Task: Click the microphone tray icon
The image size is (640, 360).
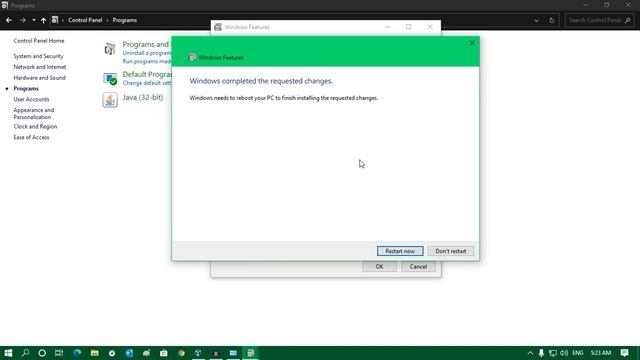Action: click(541, 353)
